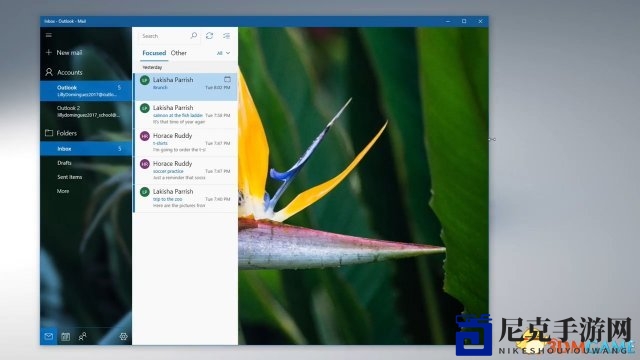Click calendar icon on Brunch email
The width and height of the screenshot is (640, 360).
227,79
